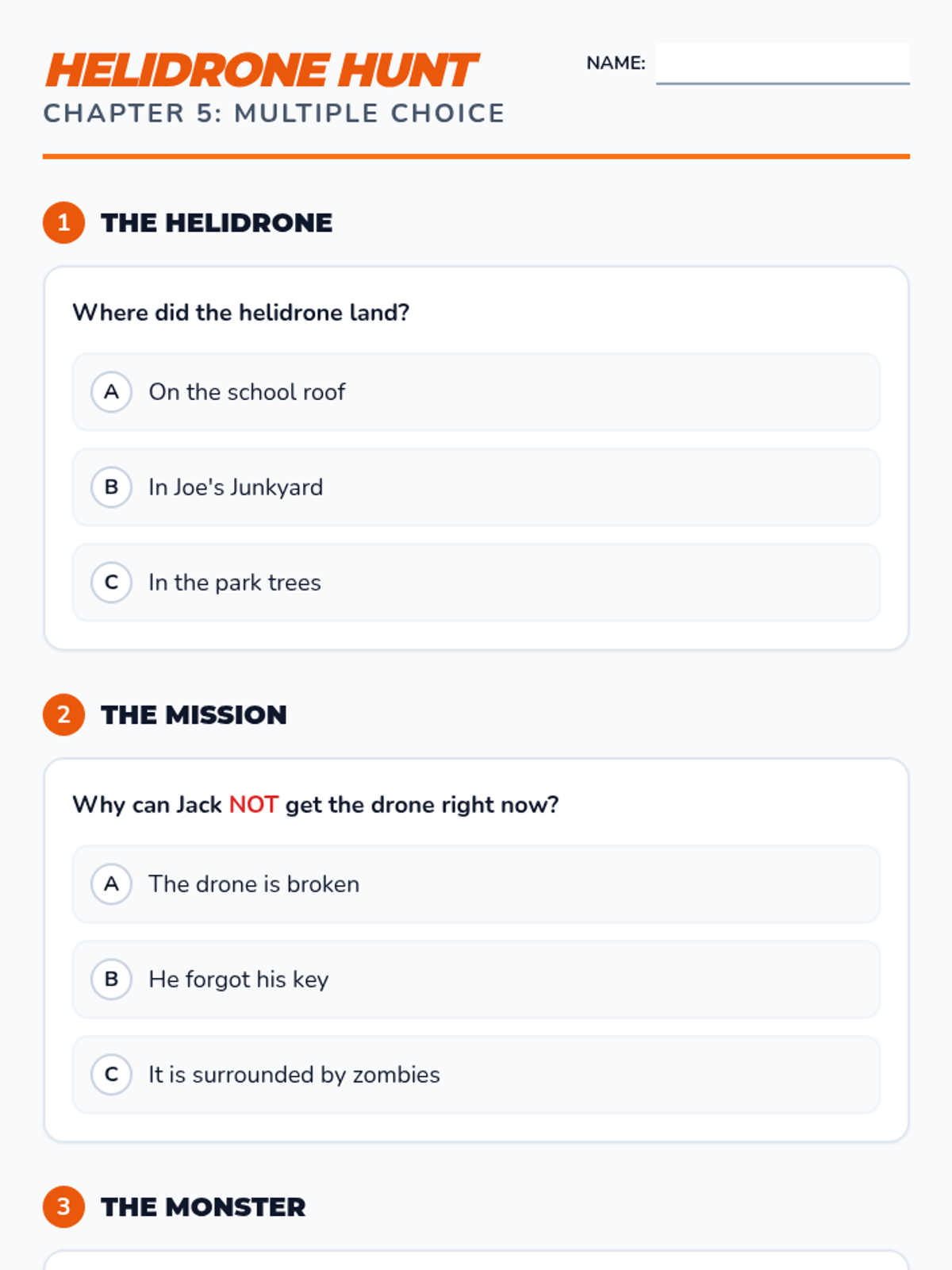Click the orange number 2 section badge
This screenshot has height=1270, width=952.
click(x=63, y=714)
